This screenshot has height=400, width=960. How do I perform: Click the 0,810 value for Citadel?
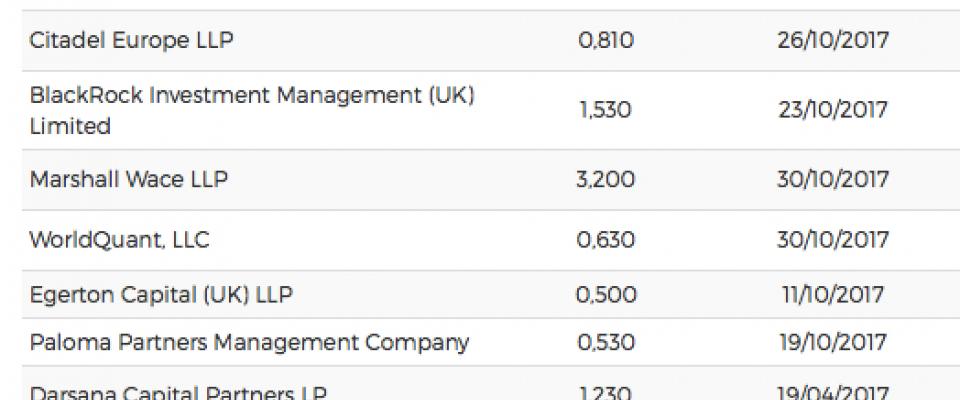click(606, 40)
